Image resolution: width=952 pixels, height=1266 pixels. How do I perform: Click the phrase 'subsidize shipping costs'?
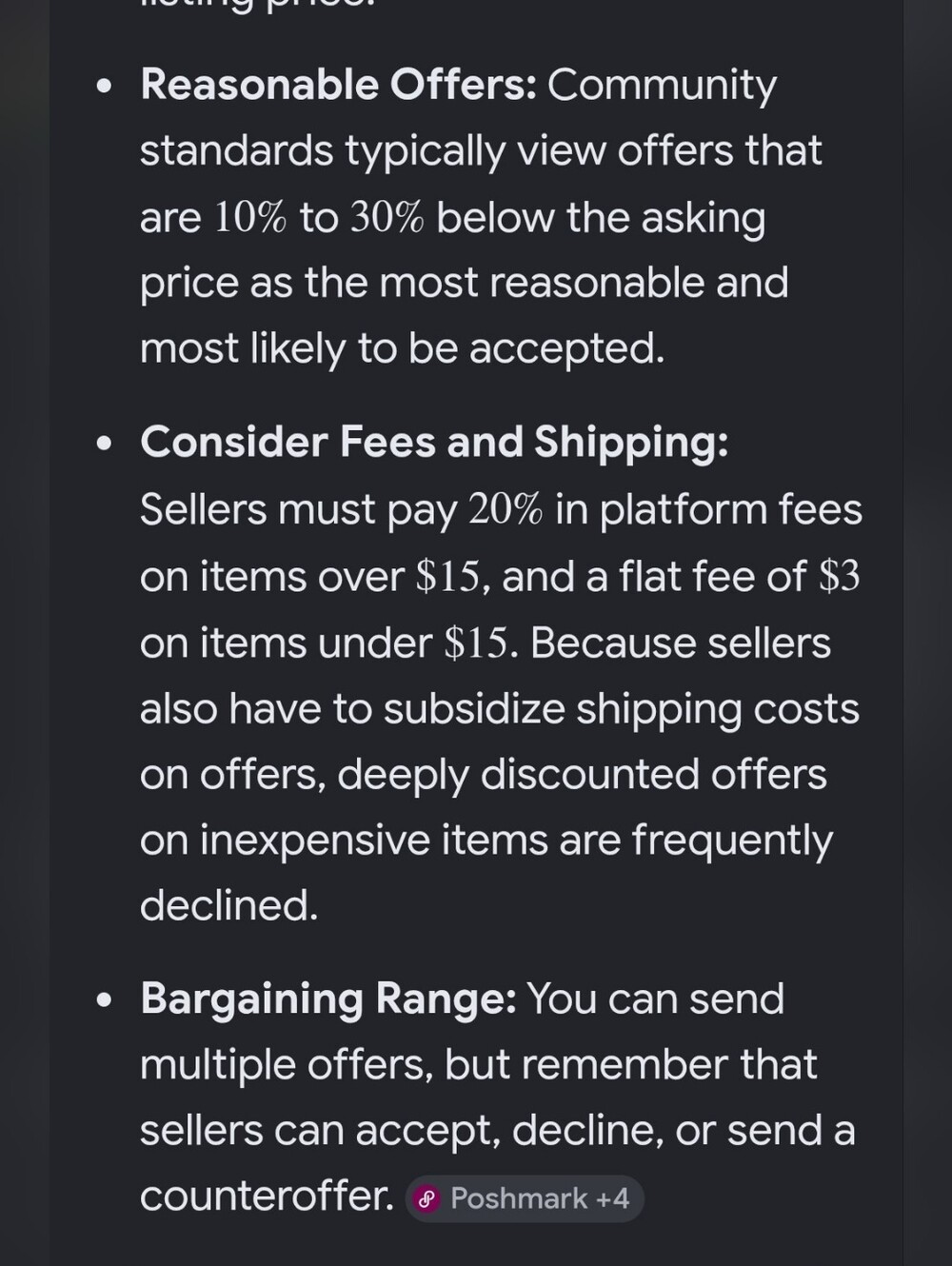click(x=622, y=709)
